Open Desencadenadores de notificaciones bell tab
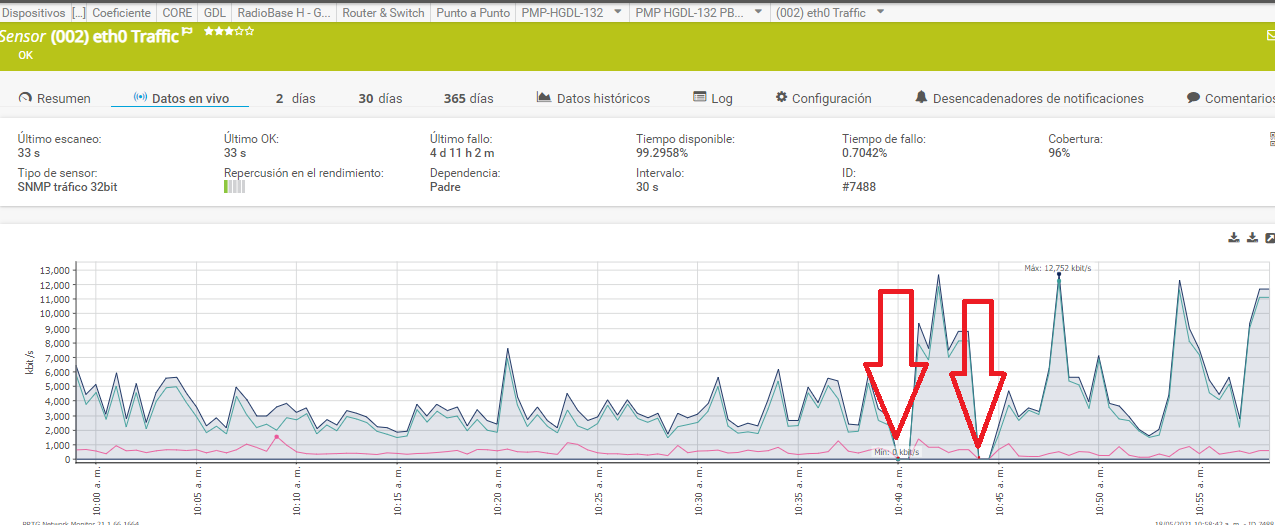1275x525 pixels. (x=1029, y=98)
